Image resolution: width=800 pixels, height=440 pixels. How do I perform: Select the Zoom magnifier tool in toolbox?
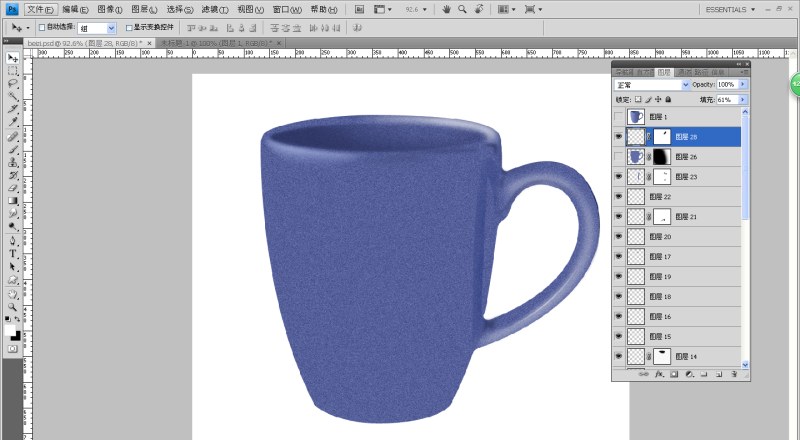click(x=13, y=307)
